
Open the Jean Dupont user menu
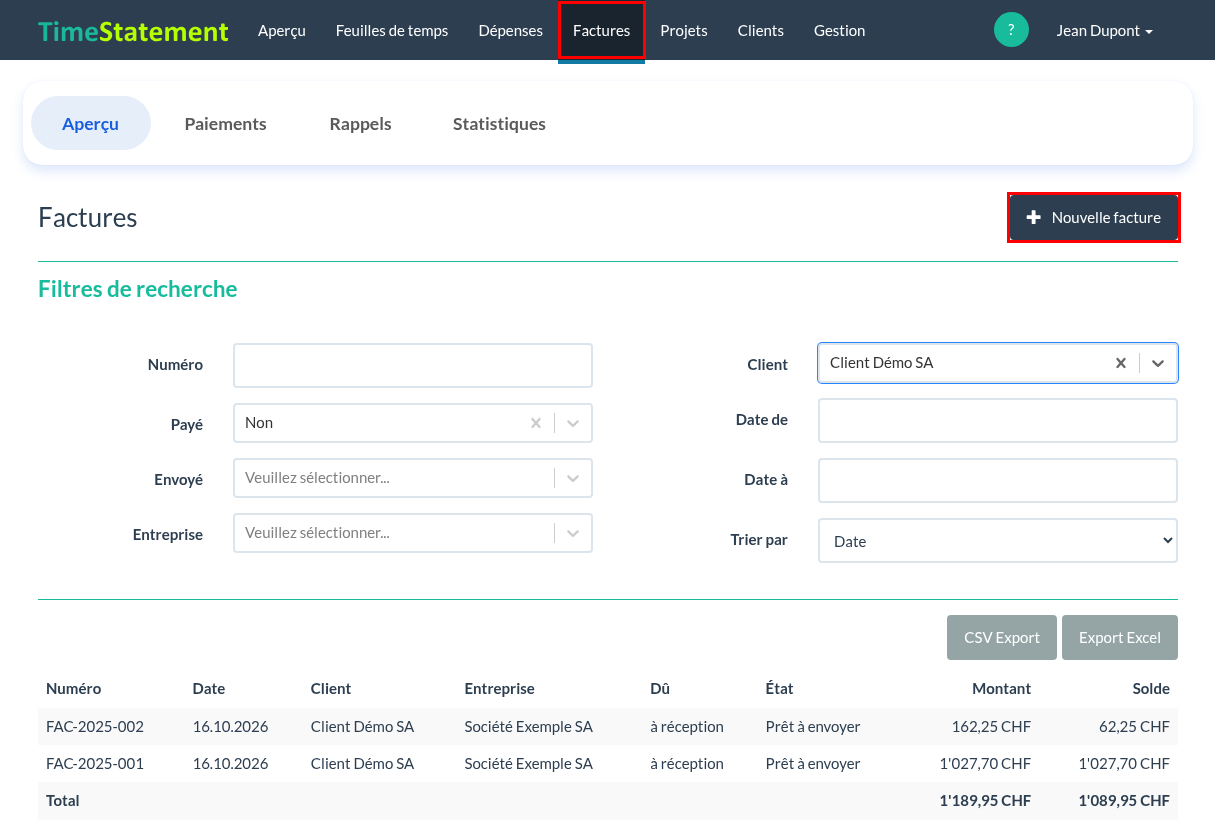tap(1105, 31)
